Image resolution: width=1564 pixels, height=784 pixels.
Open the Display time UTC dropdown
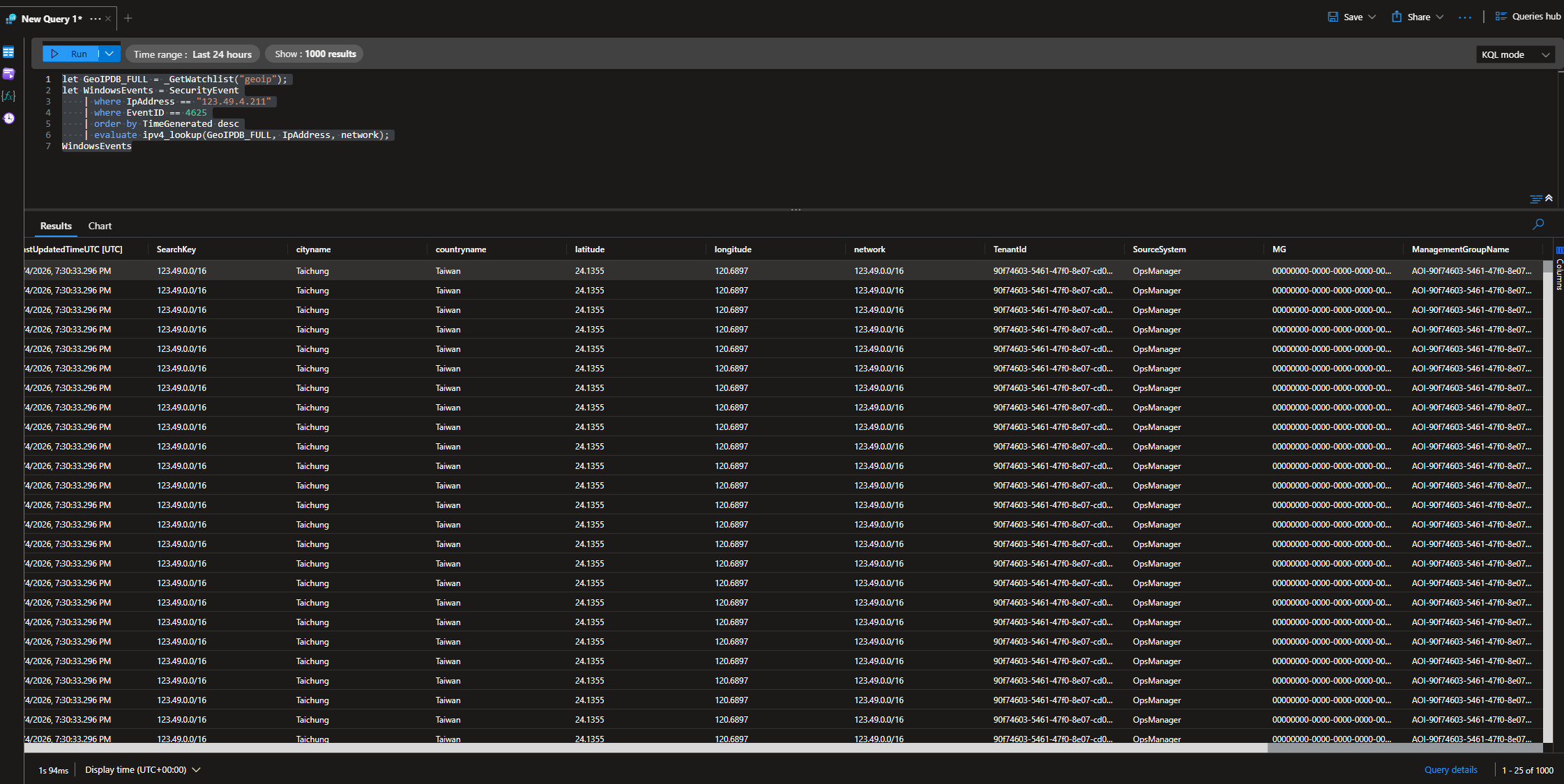coord(142,769)
